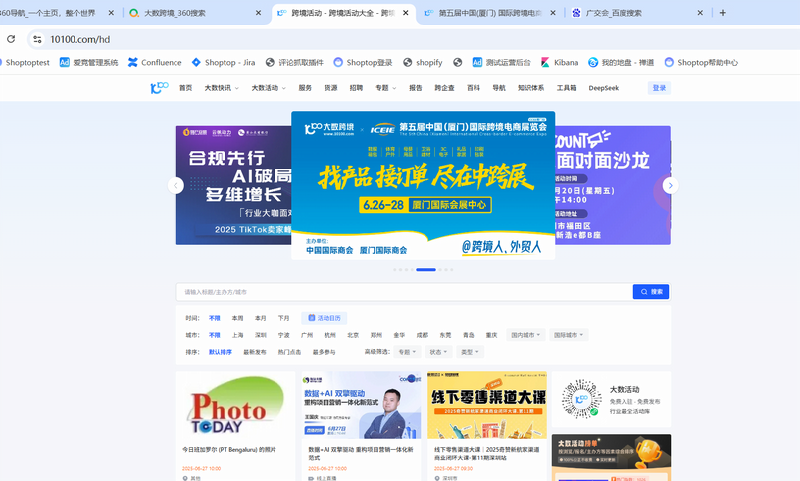Sort by 热门点击
Viewport: 800px width, 481px height.
pos(289,352)
